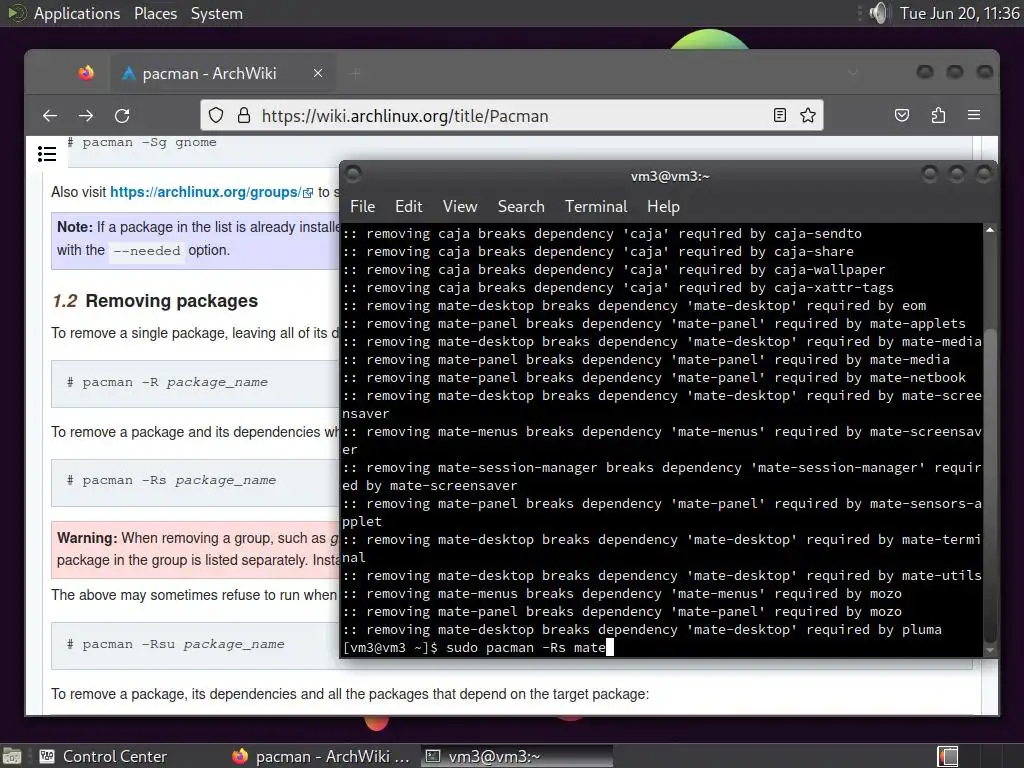Click the terminal scrollbar up arrow

point(990,230)
